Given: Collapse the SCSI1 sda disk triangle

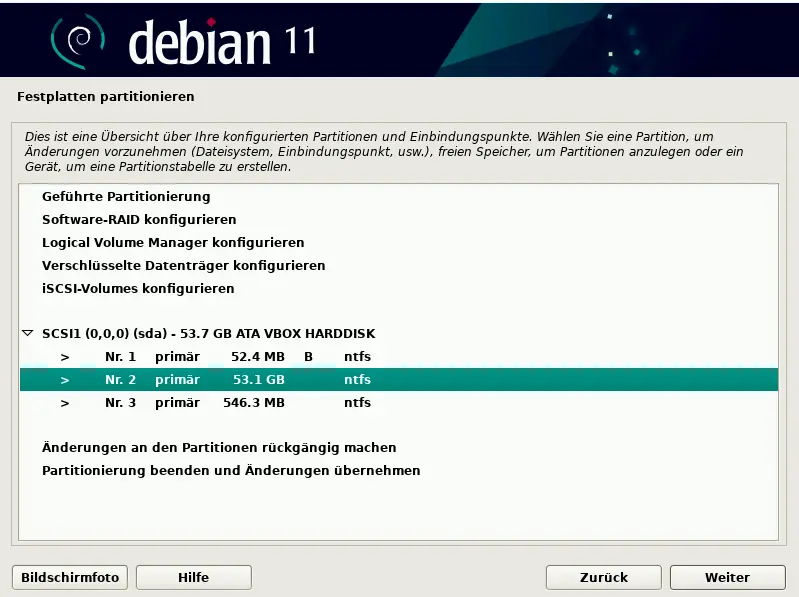Looking at the screenshot, I should tap(28, 333).
